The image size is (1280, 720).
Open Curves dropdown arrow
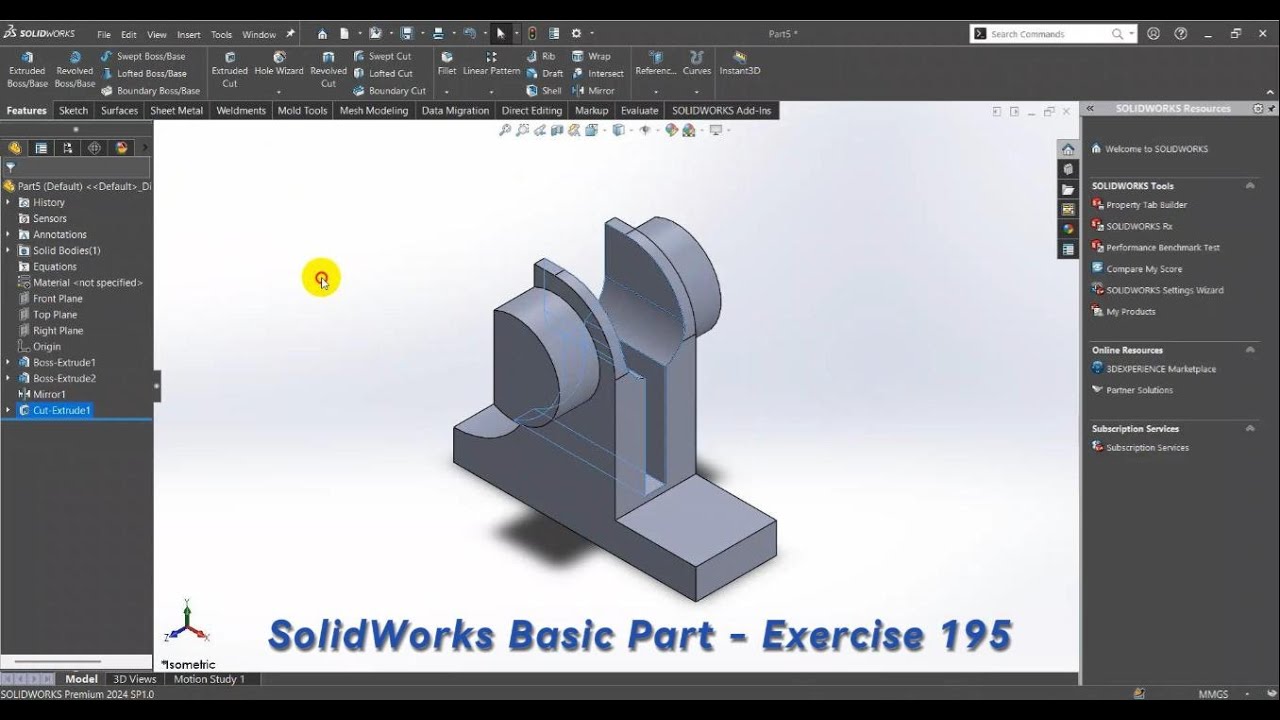(x=697, y=92)
